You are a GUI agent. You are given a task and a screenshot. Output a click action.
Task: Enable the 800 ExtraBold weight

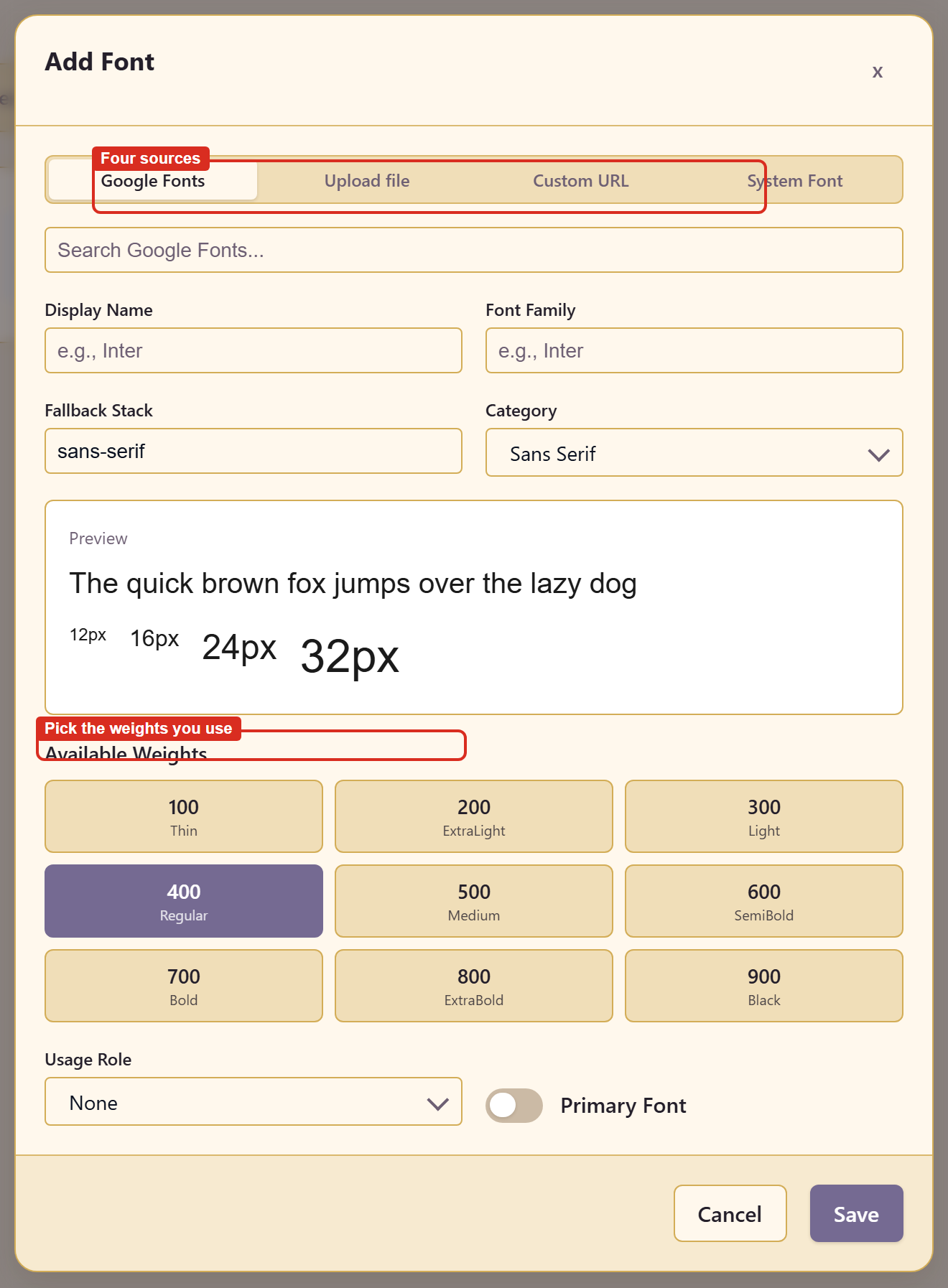tap(474, 986)
